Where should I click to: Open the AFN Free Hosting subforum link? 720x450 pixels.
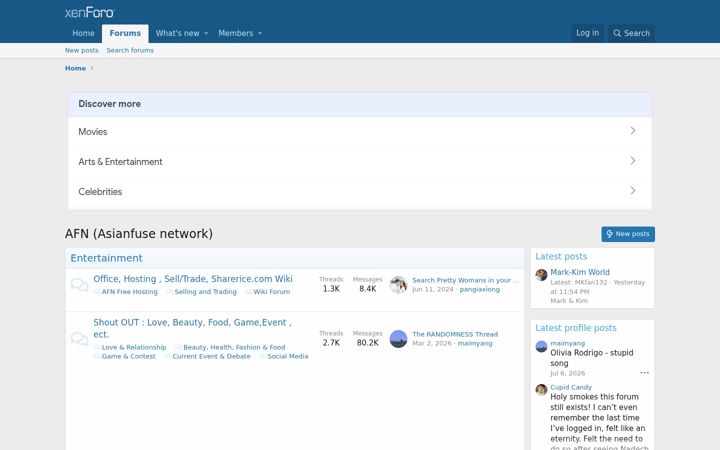[129, 292]
